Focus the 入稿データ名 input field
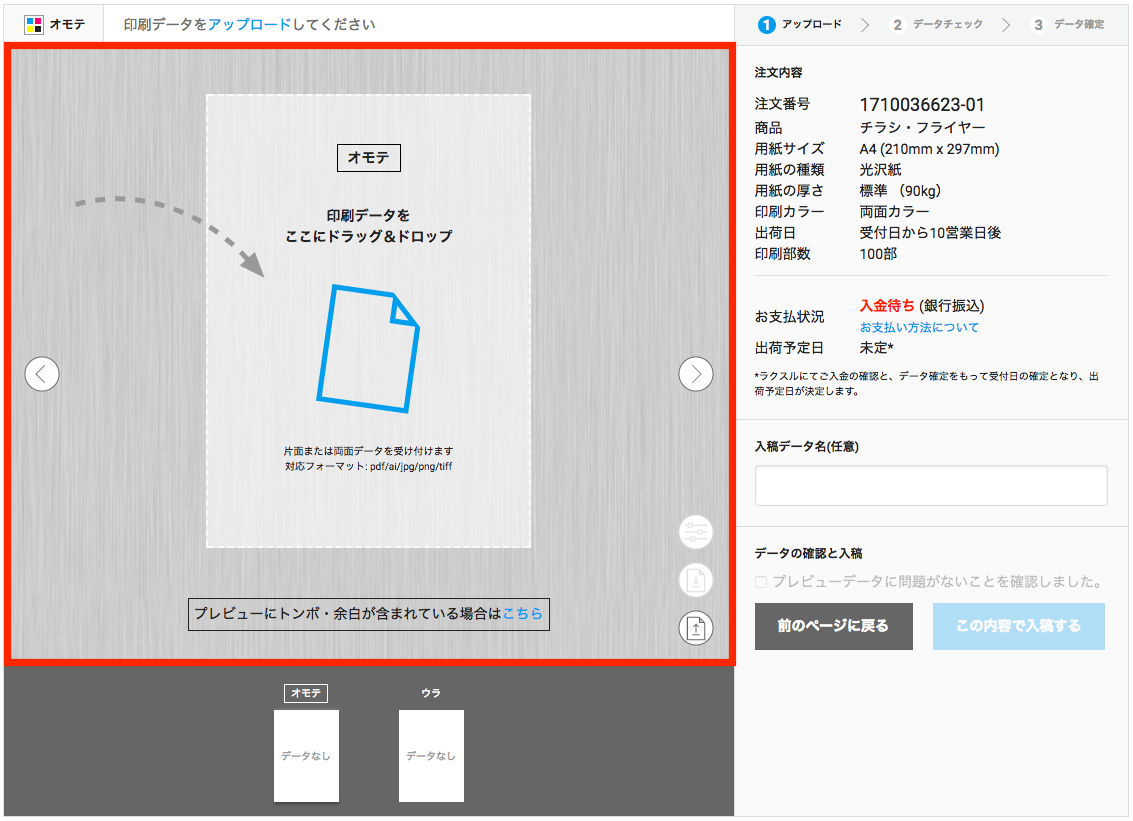Screen dimensions: 1133x821 click(930, 485)
